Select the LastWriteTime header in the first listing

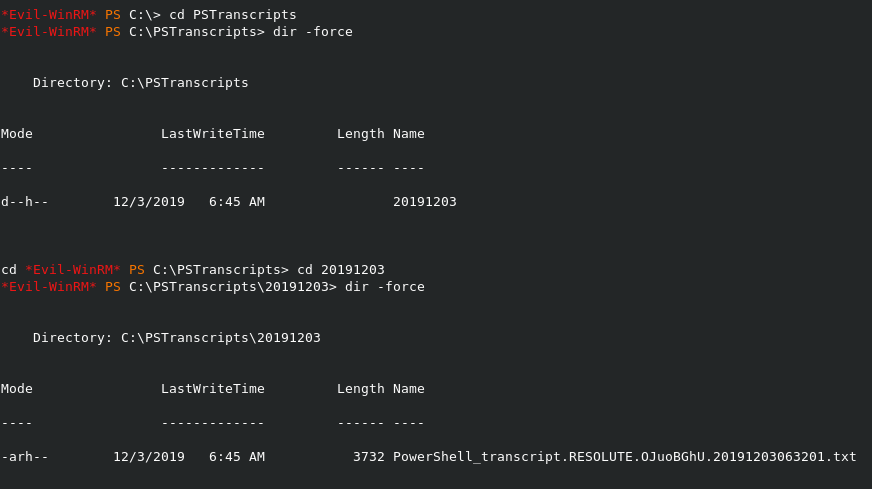point(212,134)
